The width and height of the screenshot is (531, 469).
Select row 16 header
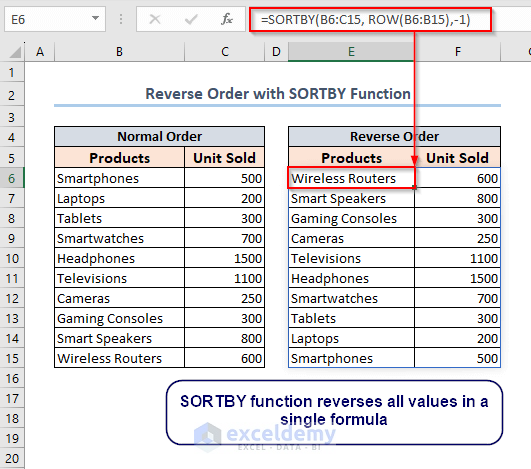click(x=12, y=378)
